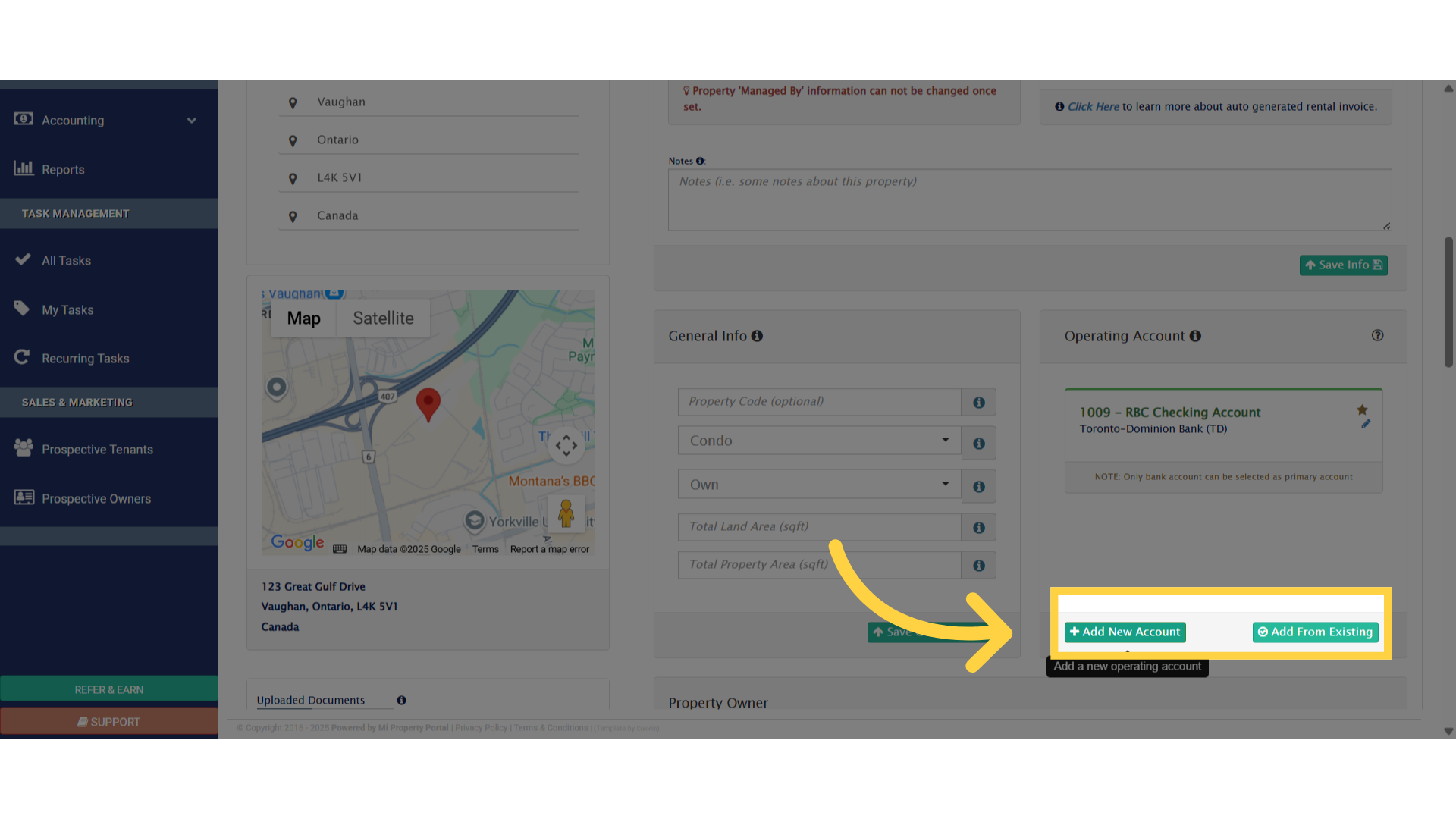Click the page vertical scrollbar thumb
Viewport: 1456px width, 819px height.
coord(1448,303)
